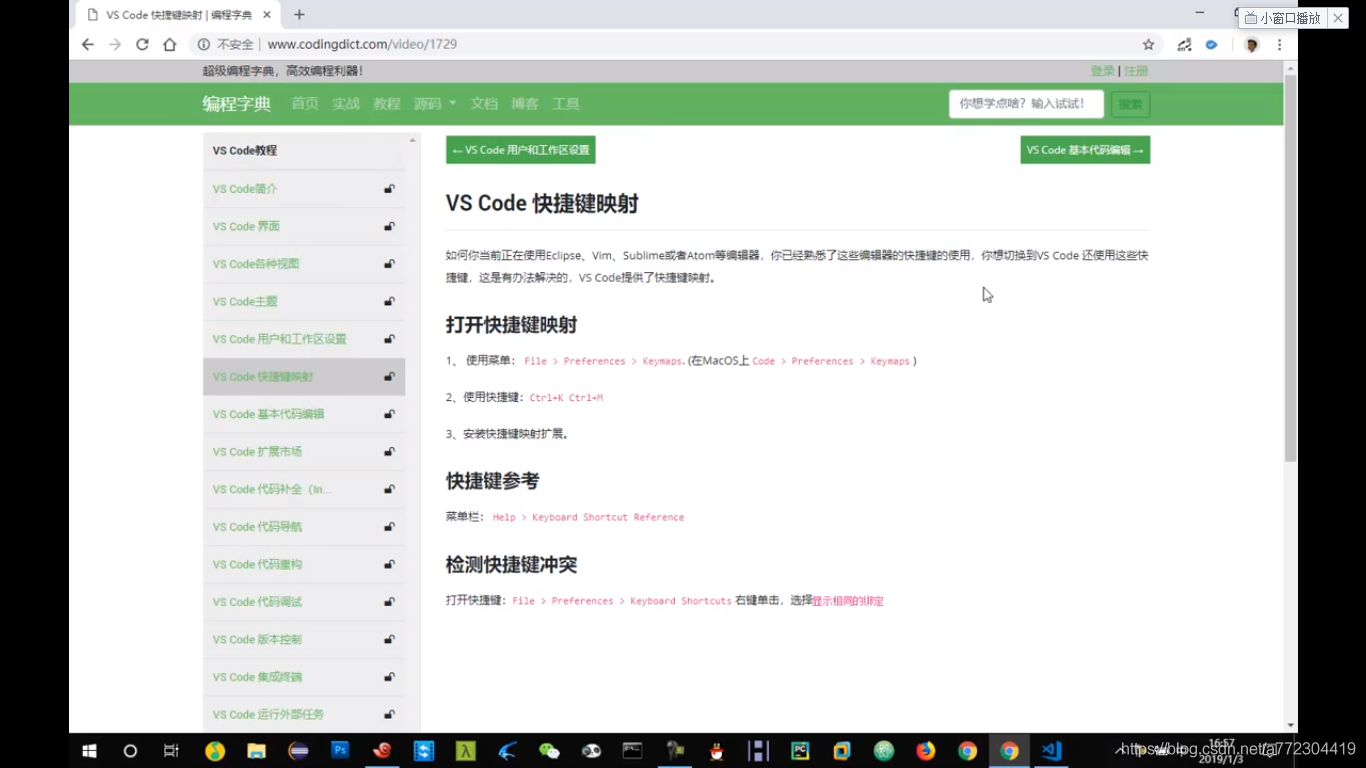
Task: Click the lock icon beside VS Code简介
Action: click(389, 189)
